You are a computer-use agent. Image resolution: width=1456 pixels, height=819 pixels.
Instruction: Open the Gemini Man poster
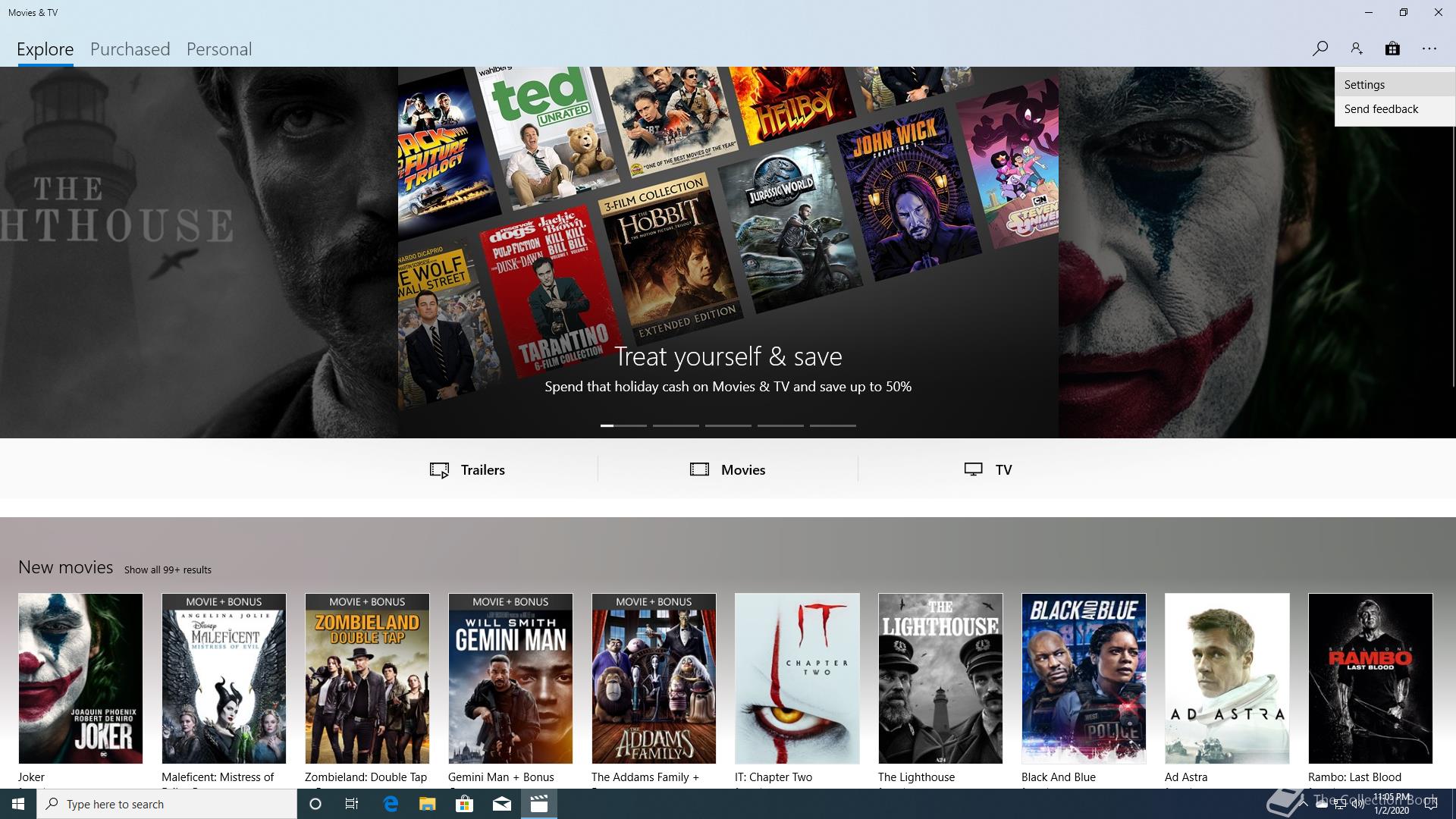click(510, 679)
